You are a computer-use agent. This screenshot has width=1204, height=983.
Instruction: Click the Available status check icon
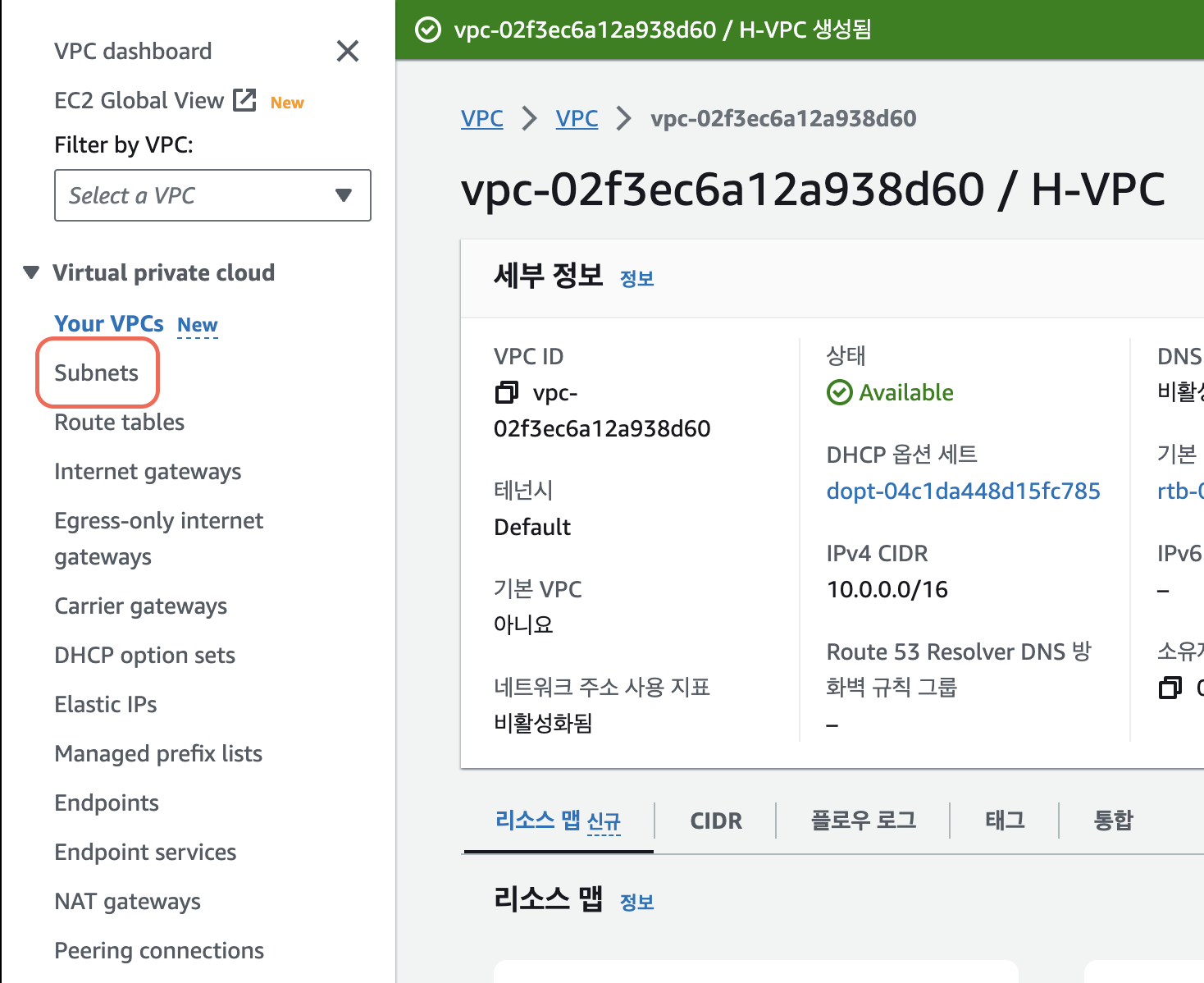tap(839, 392)
